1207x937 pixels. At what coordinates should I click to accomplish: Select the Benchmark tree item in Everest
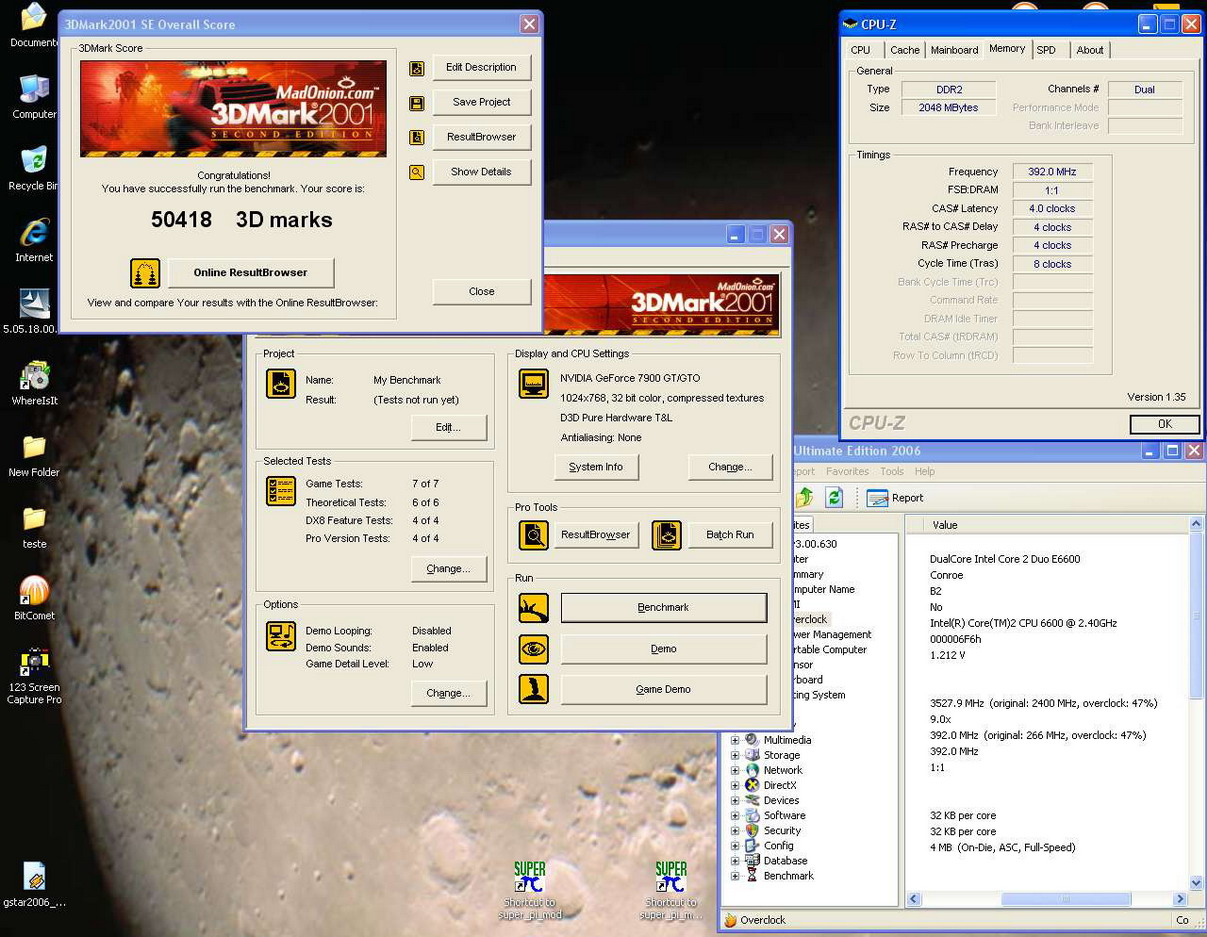click(x=788, y=876)
